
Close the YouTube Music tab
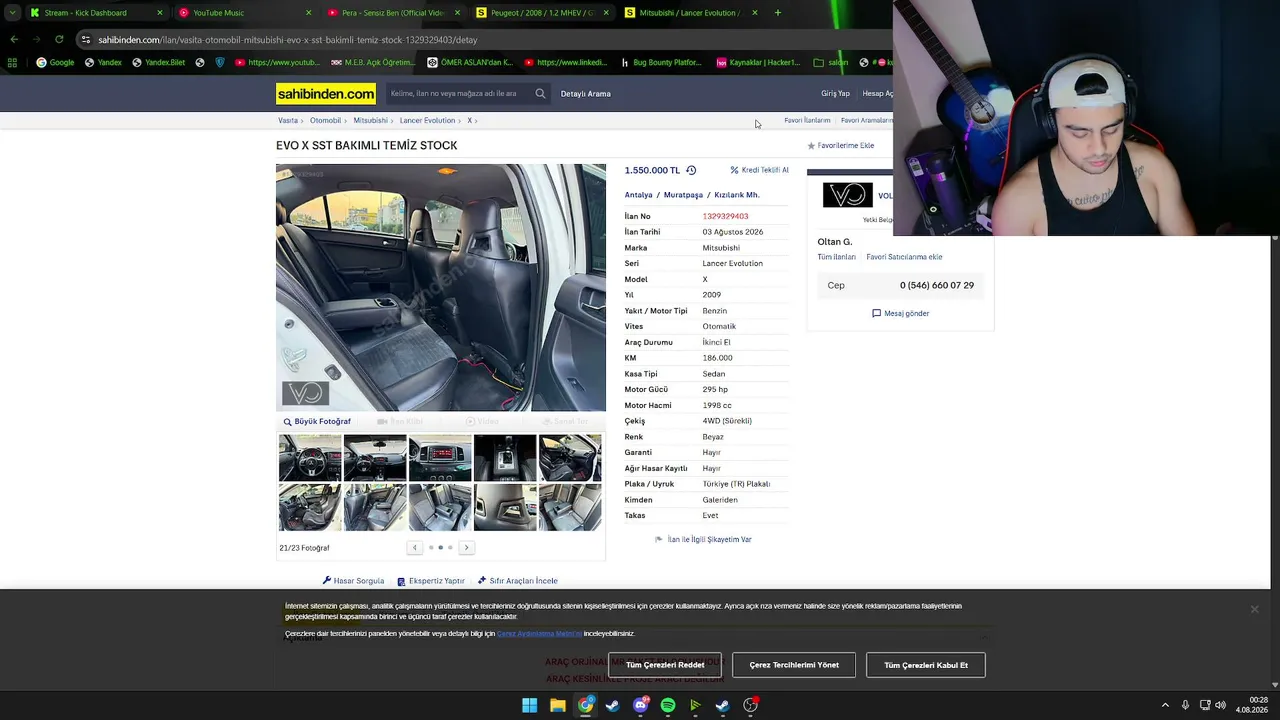[x=308, y=13]
